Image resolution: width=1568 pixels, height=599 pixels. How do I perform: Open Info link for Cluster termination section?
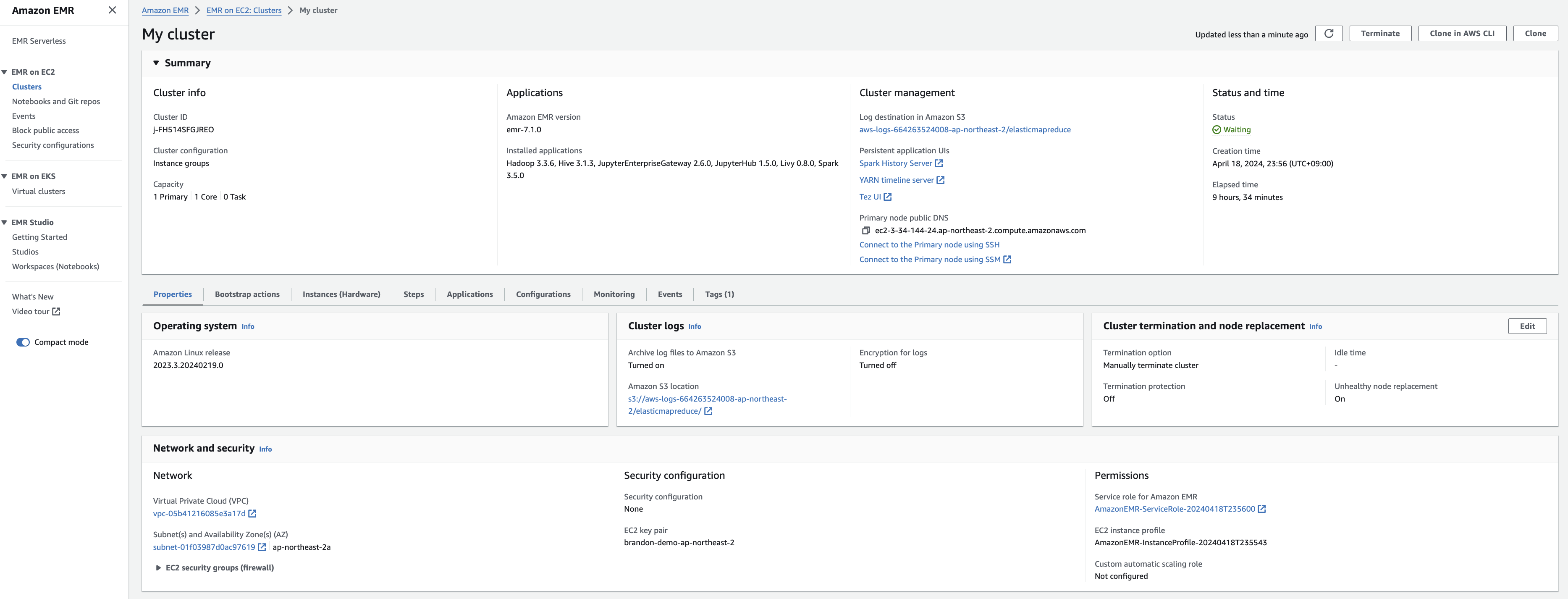coord(1315,327)
